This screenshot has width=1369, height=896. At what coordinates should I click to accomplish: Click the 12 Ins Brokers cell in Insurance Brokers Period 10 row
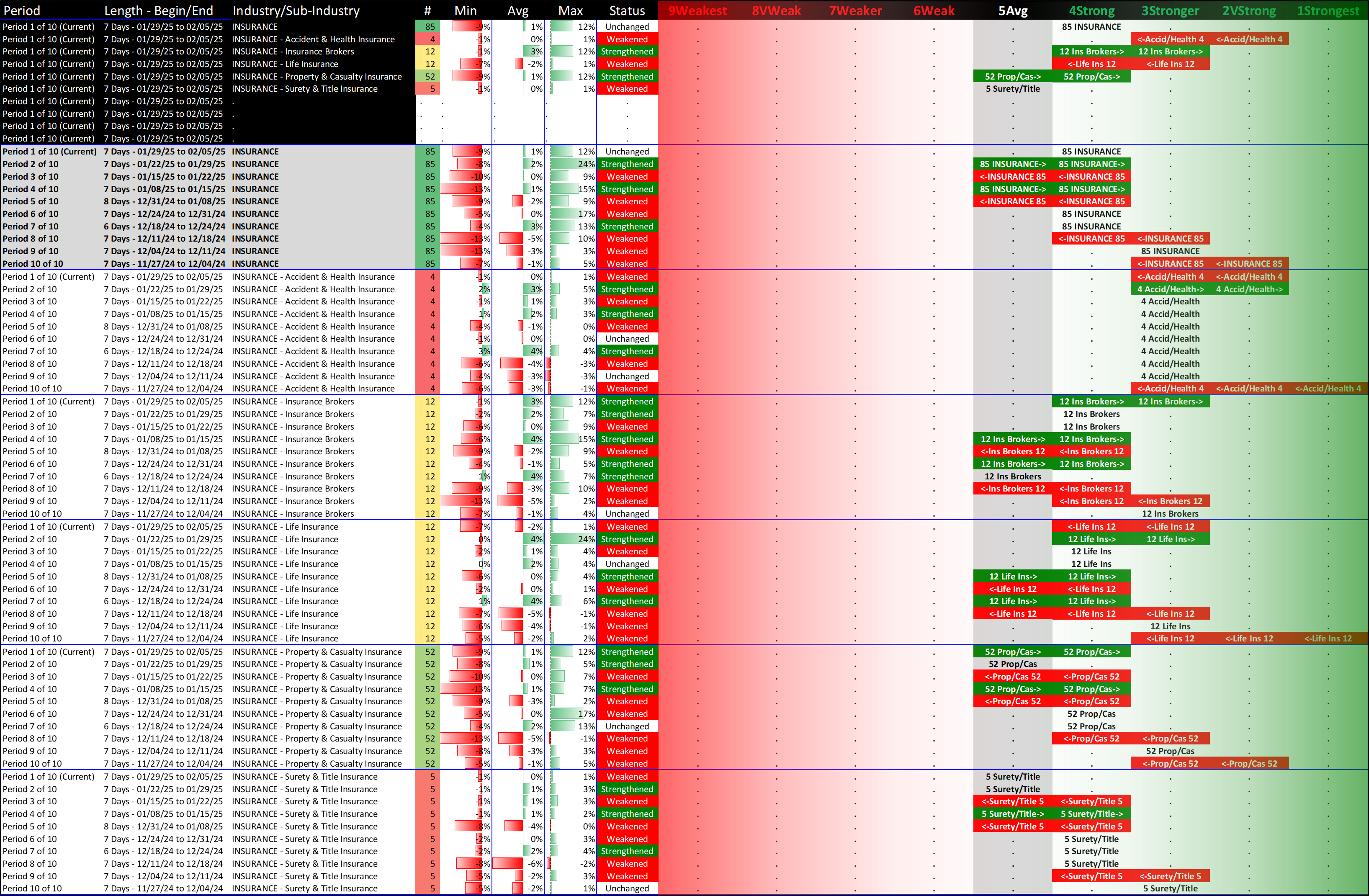(x=1170, y=514)
